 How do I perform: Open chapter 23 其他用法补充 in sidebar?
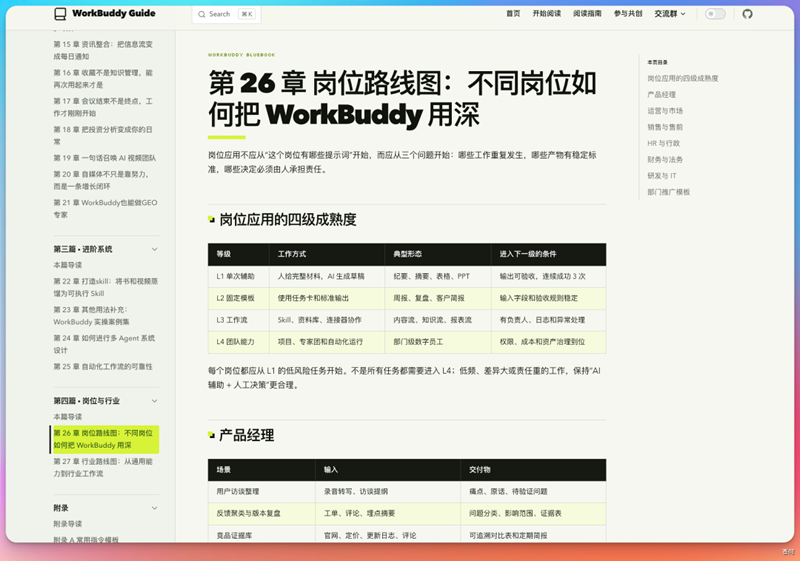[x=91, y=316]
